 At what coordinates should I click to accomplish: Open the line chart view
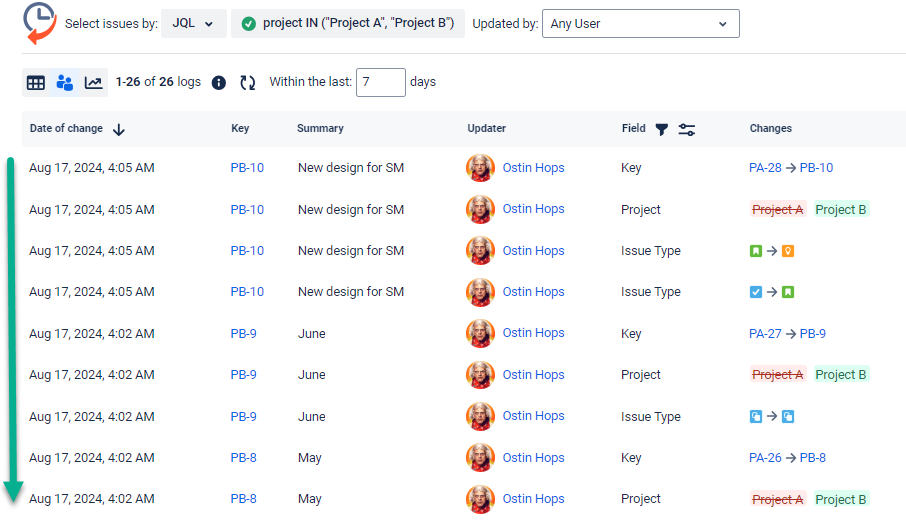(93, 83)
